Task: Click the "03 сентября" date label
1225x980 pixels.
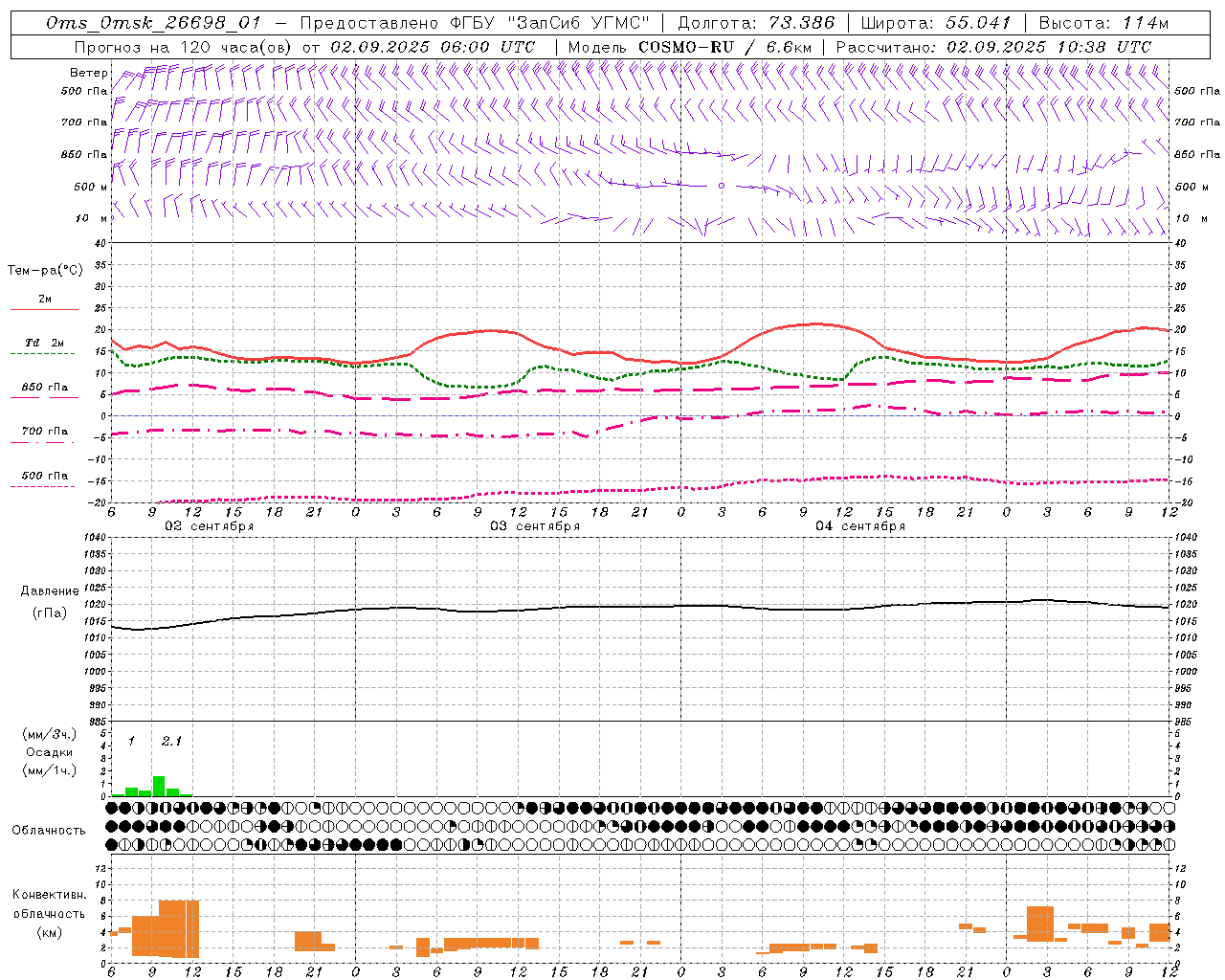Action: point(535,526)
